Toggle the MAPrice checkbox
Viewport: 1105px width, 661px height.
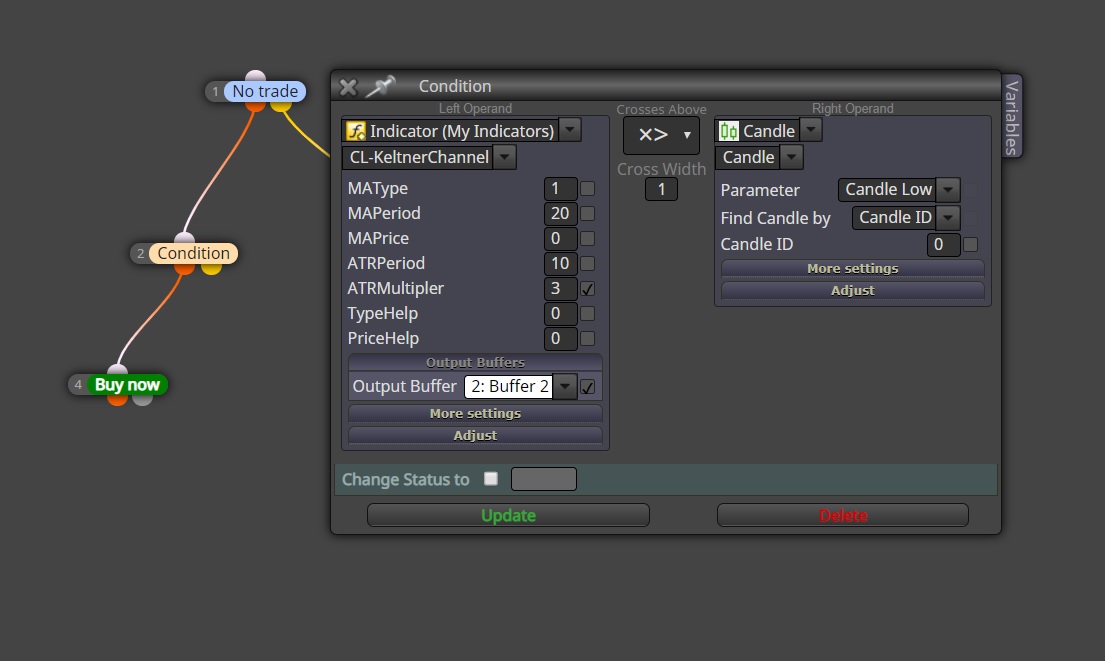click(587, 239)
